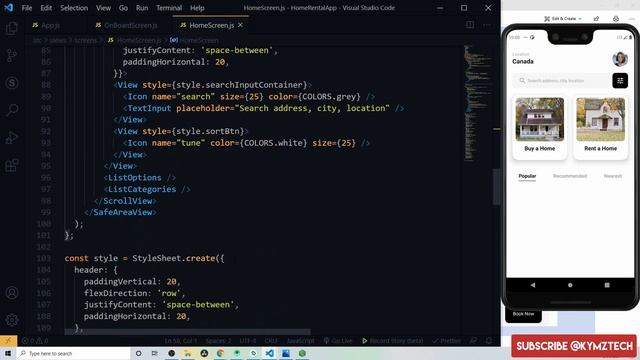The image size is (640, 360).
Task: Select the Popular tab in phone app
Action: pos(527,176)
